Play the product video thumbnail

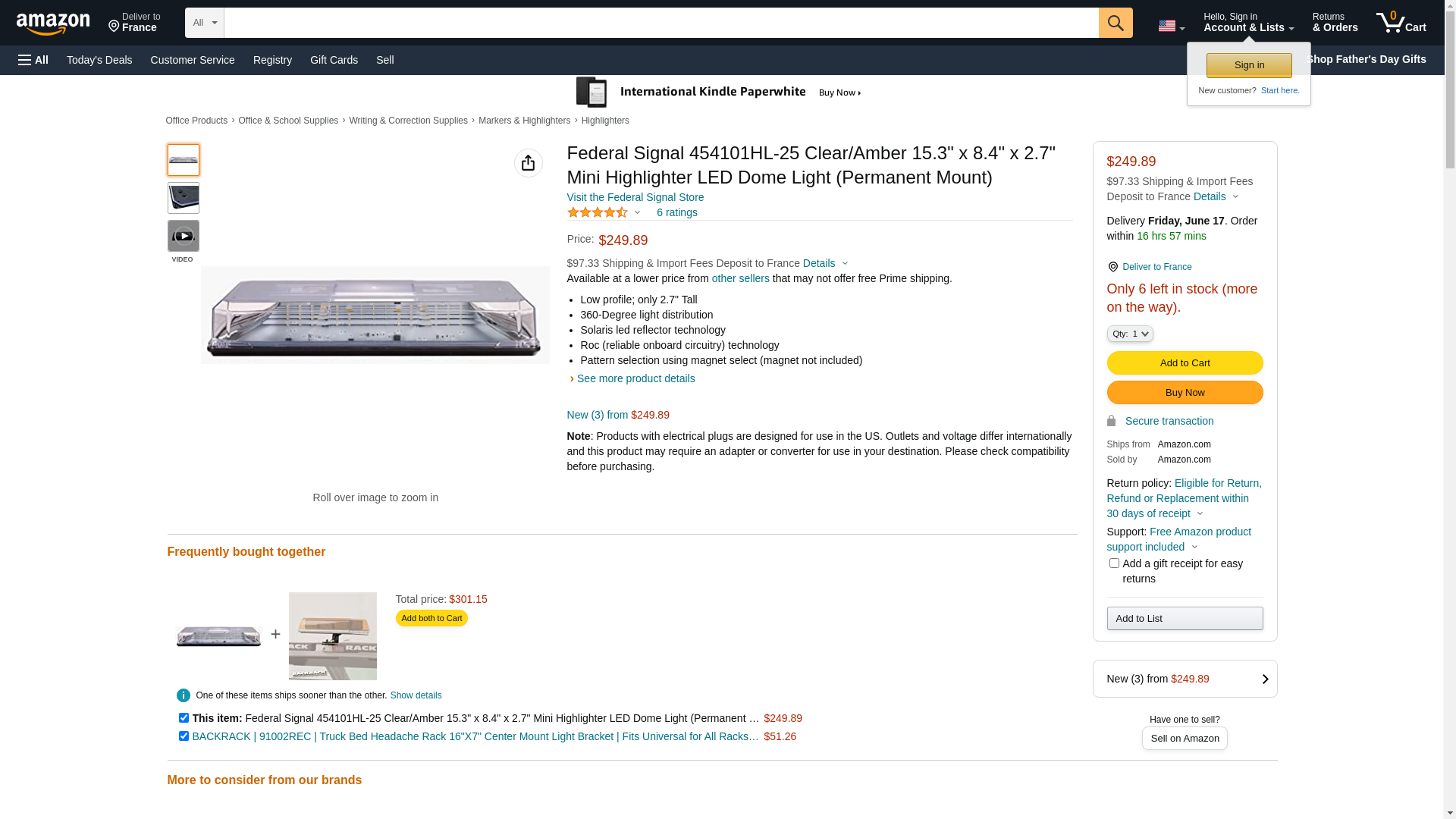[183, 236]
